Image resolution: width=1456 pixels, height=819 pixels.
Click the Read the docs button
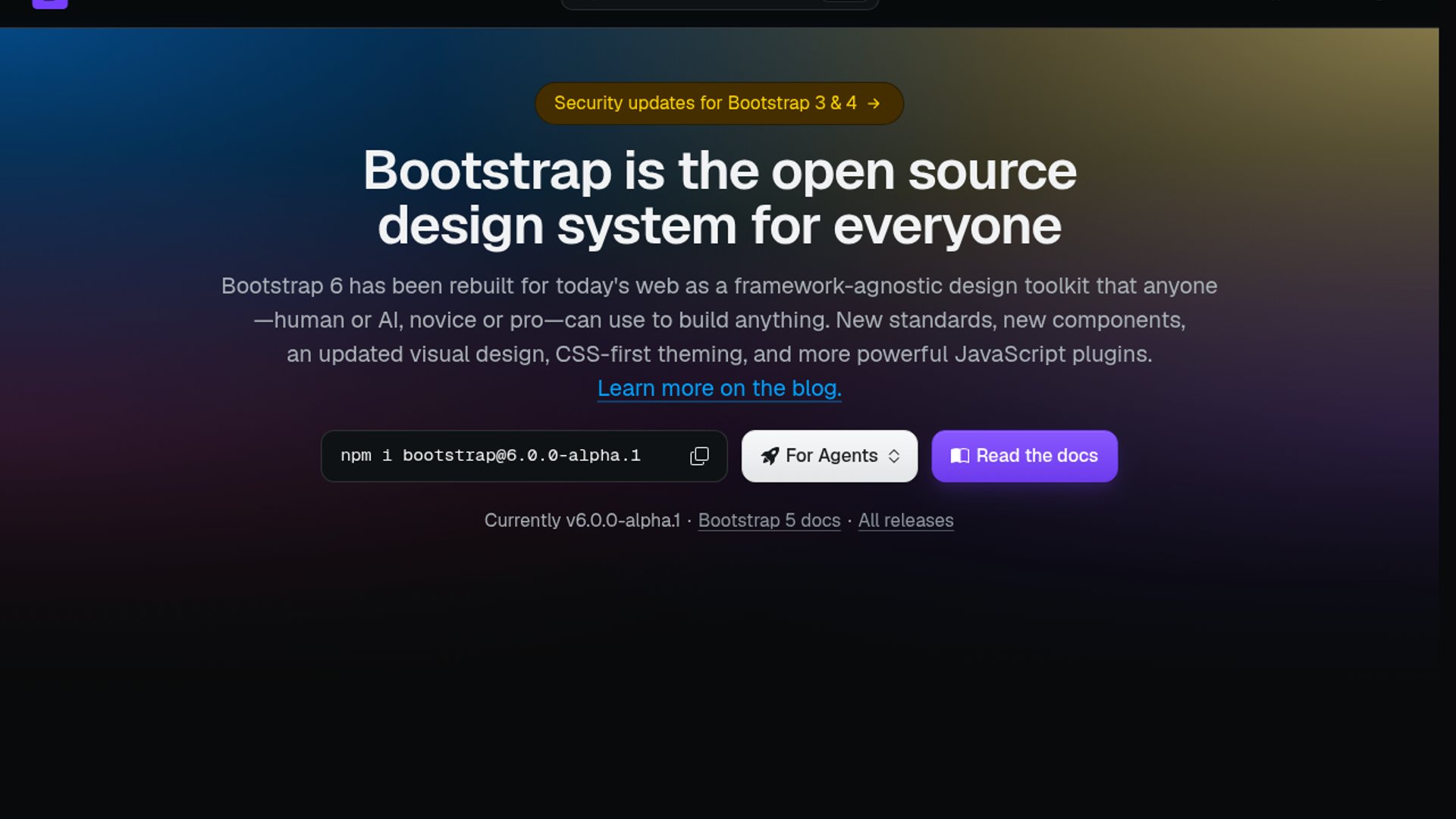coord(1025,456)
